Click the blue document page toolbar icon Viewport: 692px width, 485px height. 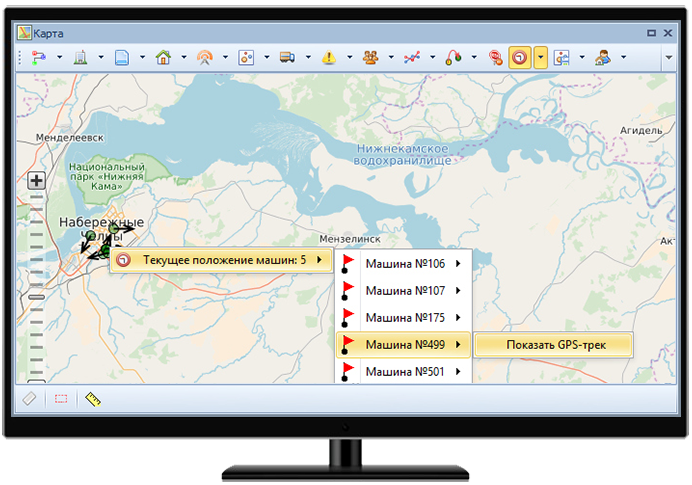click(x=122, y=57)
